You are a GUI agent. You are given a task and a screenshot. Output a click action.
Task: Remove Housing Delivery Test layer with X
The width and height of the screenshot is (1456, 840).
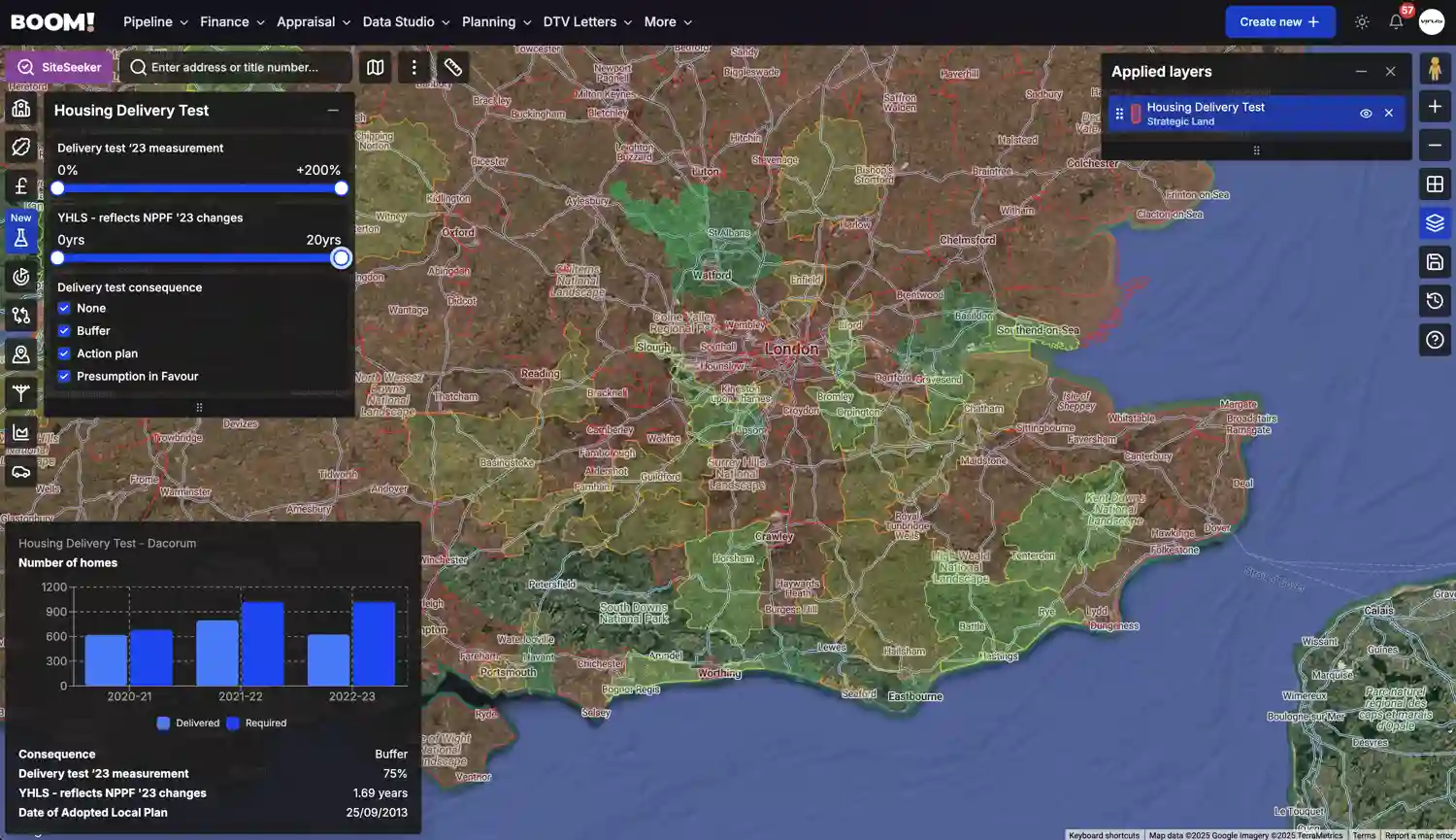1389,114
